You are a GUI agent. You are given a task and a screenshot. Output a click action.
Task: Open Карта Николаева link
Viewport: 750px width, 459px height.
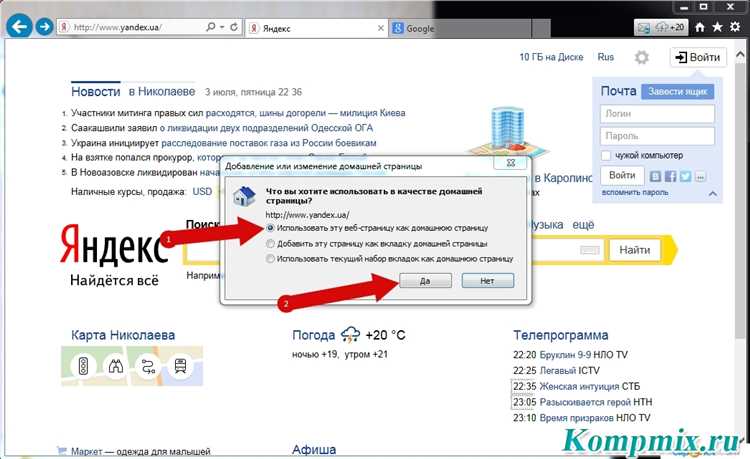pos(123,335)
